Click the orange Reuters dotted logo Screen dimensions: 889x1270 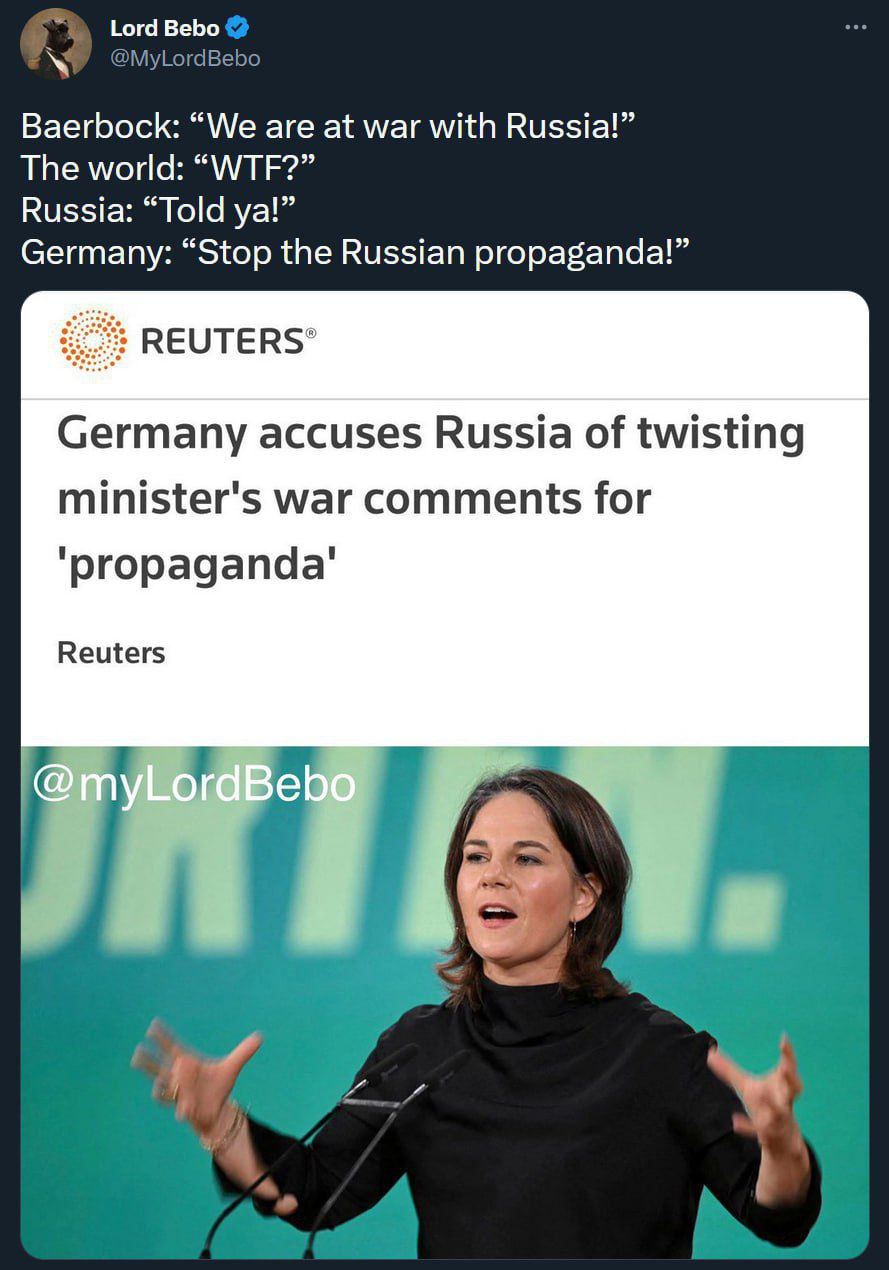93,341
